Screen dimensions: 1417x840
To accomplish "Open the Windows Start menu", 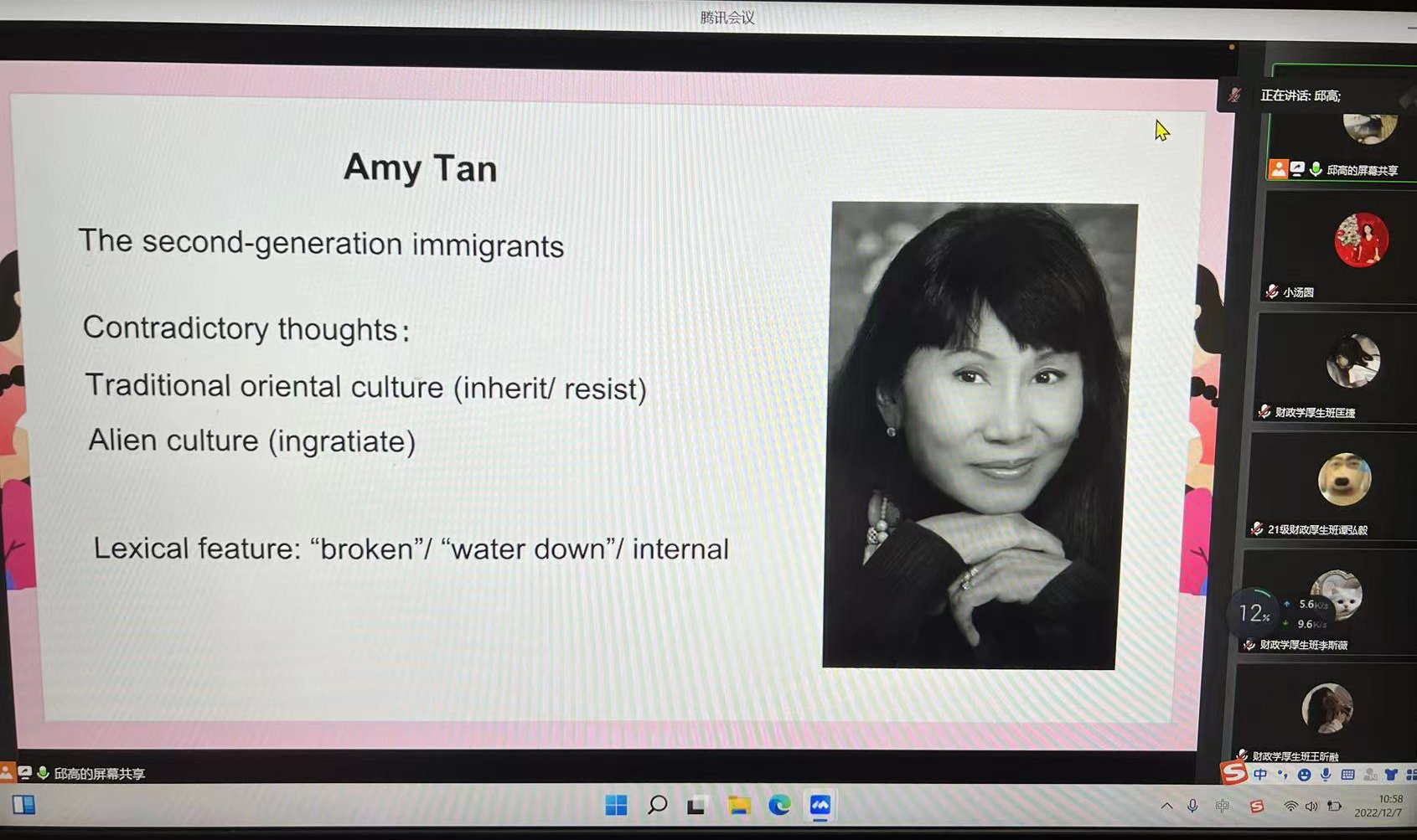I will pos(616,806).
